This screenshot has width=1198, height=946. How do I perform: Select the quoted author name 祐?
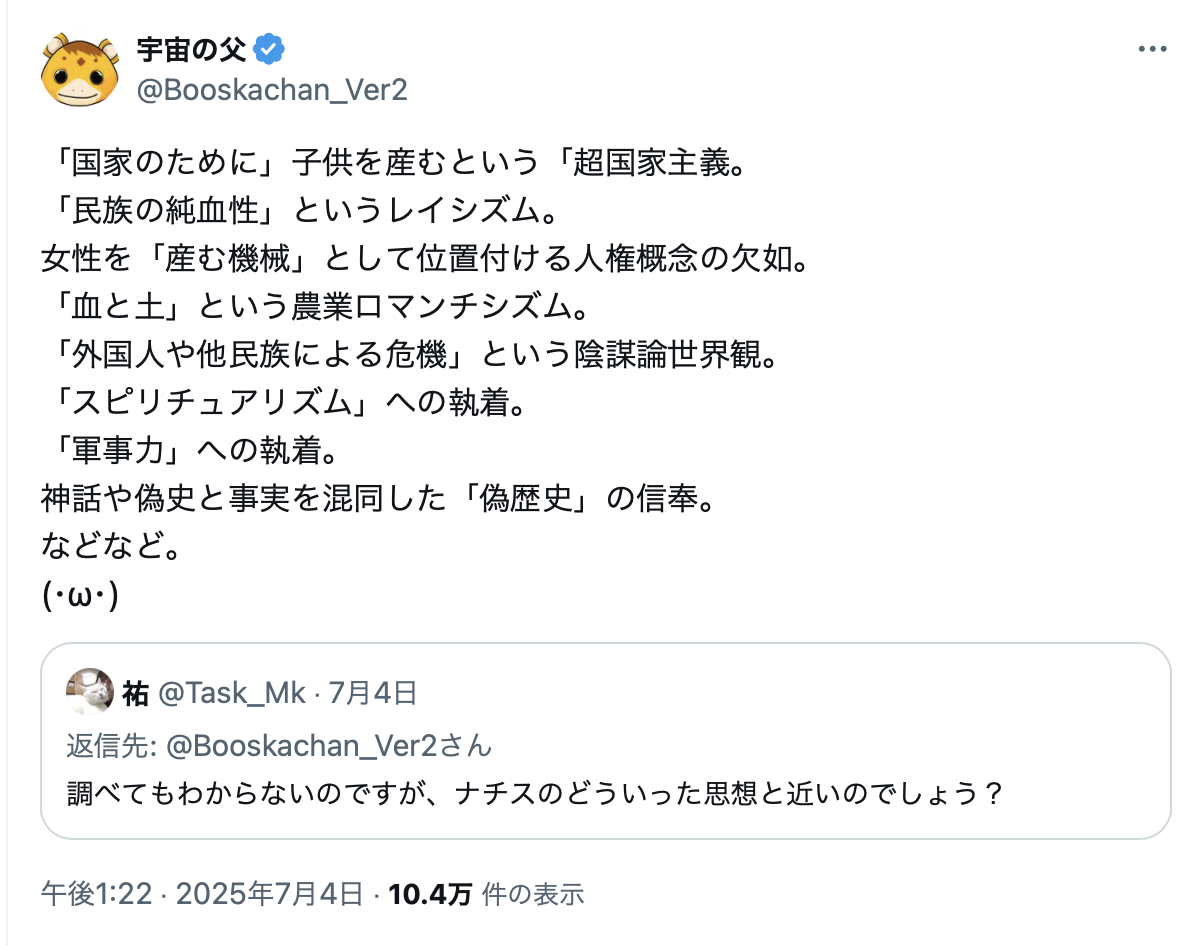pos(135,693)
